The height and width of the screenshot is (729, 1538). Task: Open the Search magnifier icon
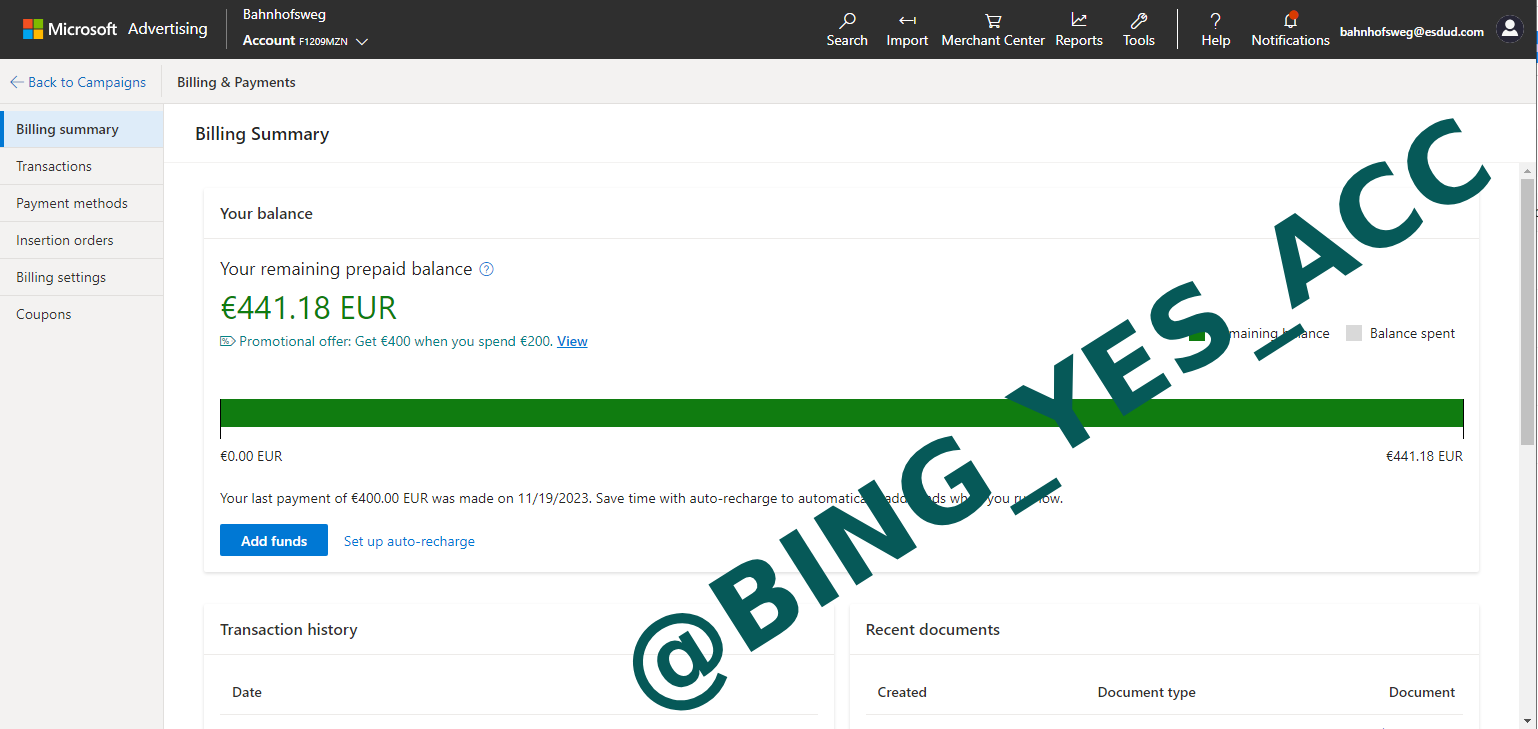tap(847, 21)
